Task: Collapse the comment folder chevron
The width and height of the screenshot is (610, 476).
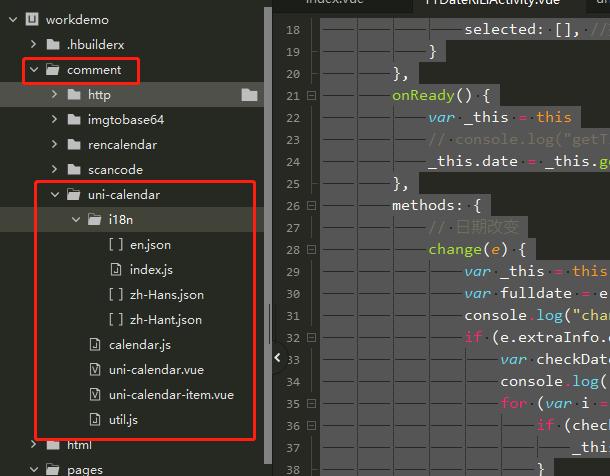Action: [34, 70]
